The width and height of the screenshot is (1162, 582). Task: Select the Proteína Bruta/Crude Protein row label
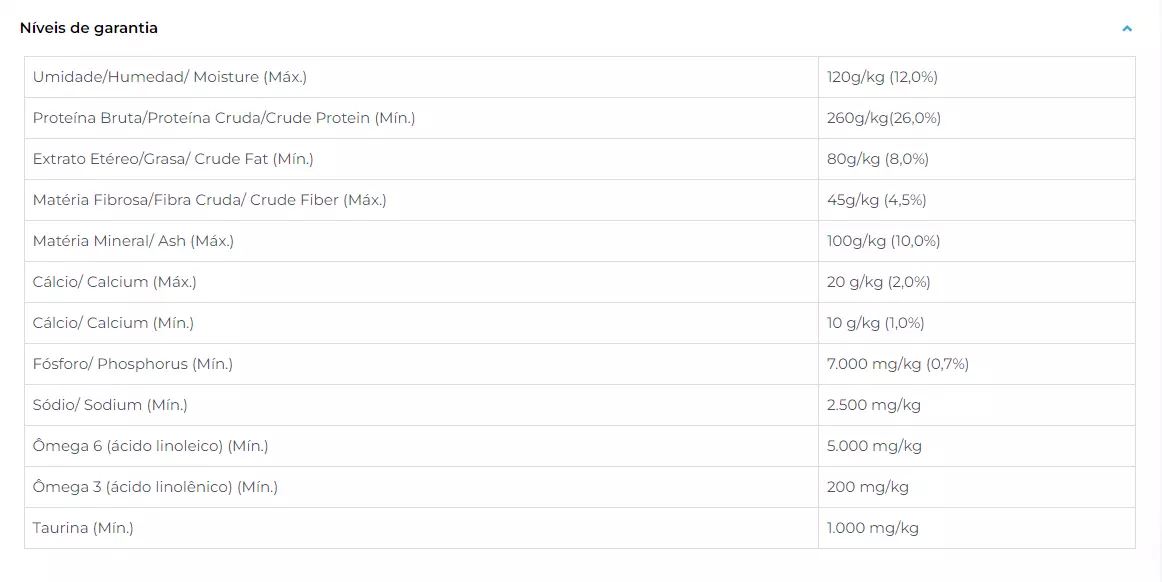224,118
